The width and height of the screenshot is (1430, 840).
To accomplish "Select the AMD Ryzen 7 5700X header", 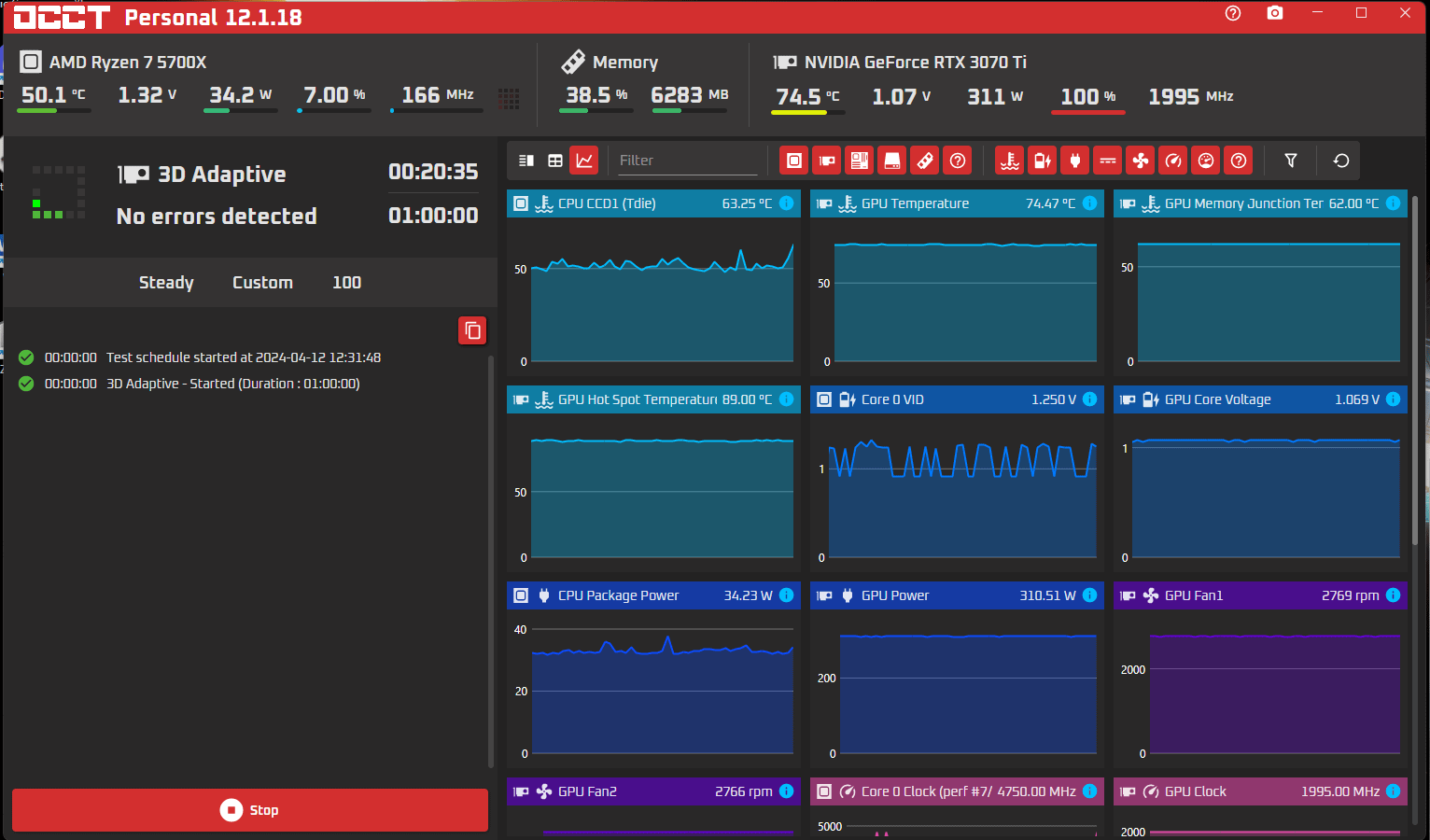I will click(x=114, y=63).
